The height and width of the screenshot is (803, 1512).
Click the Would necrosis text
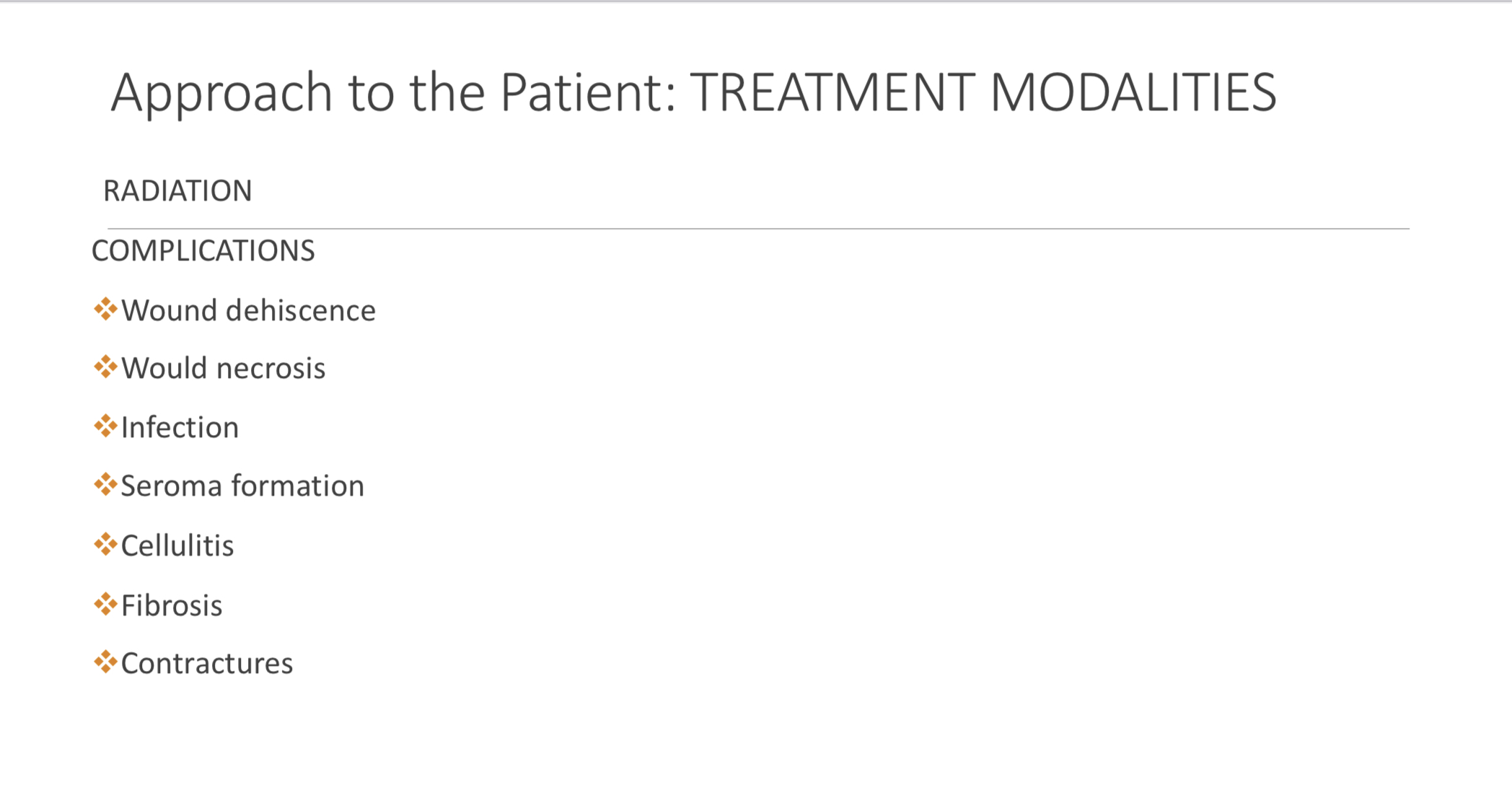coord(224,369)
